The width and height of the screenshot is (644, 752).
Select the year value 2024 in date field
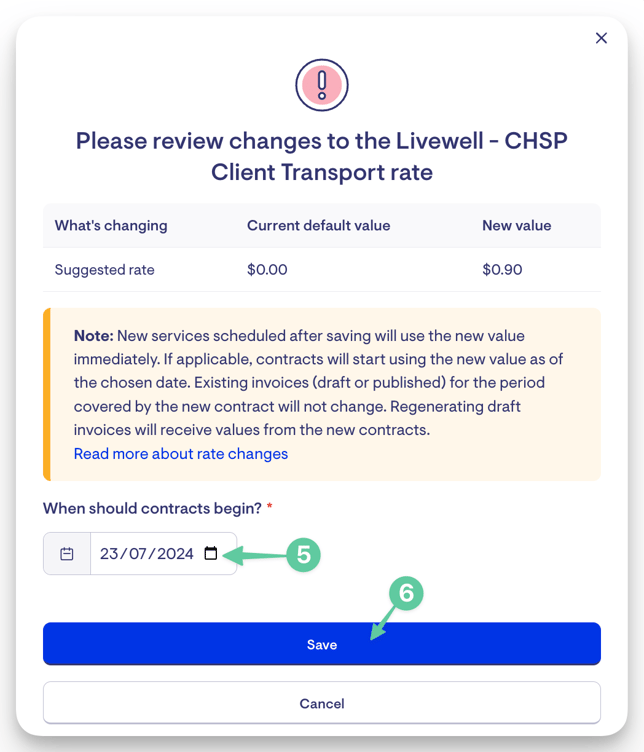tap(175, 553)
